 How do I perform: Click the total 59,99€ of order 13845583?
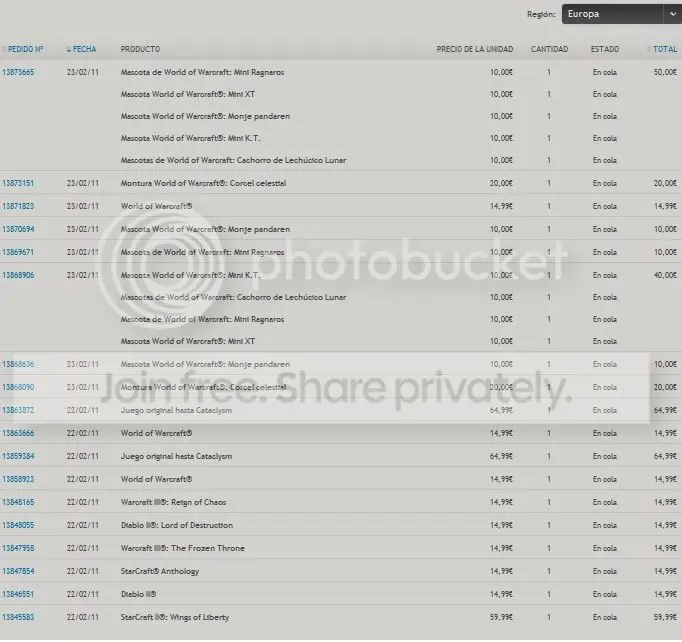coord(665,617)
